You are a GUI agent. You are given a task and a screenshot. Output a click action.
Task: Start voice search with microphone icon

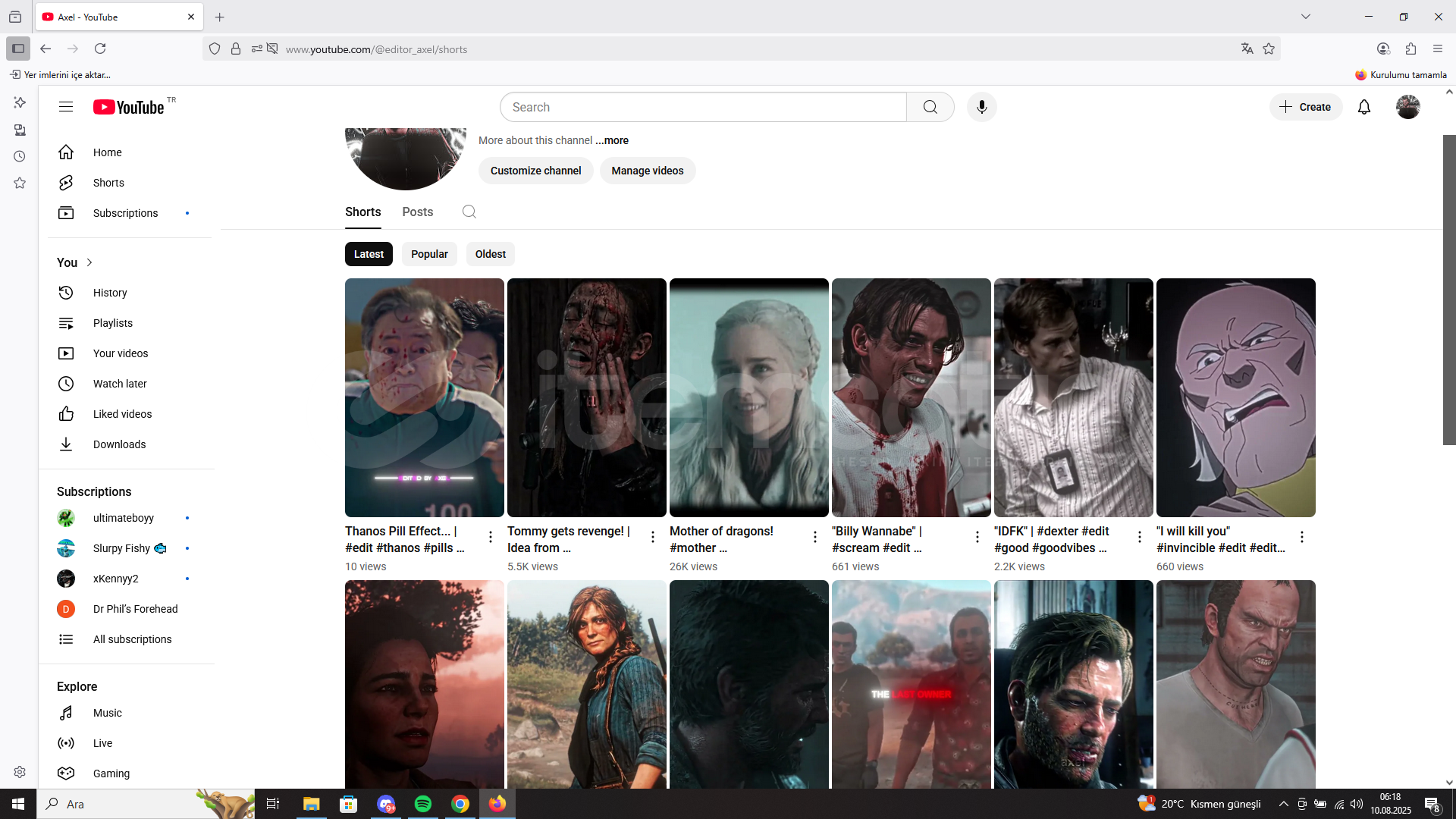click(x=982, y=107)
